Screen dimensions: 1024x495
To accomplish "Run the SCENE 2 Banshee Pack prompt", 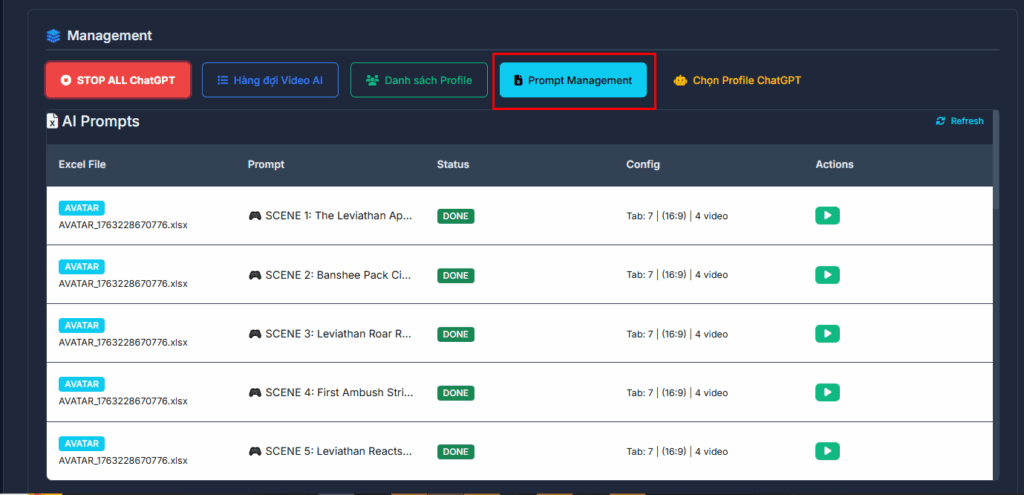I will tap(827, 275).
